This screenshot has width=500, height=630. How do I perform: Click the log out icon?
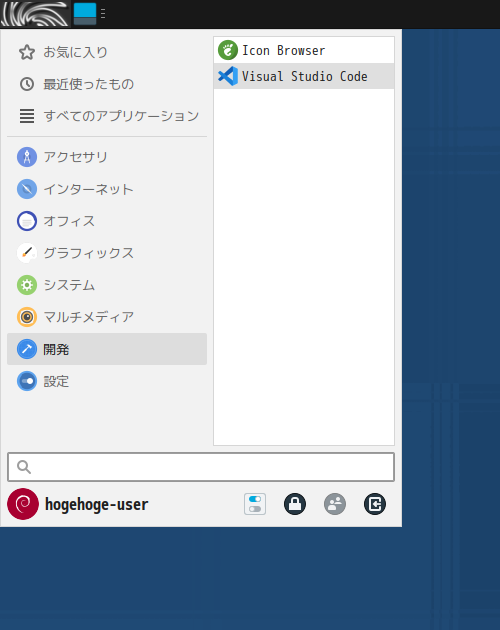(x=375, y=504)
